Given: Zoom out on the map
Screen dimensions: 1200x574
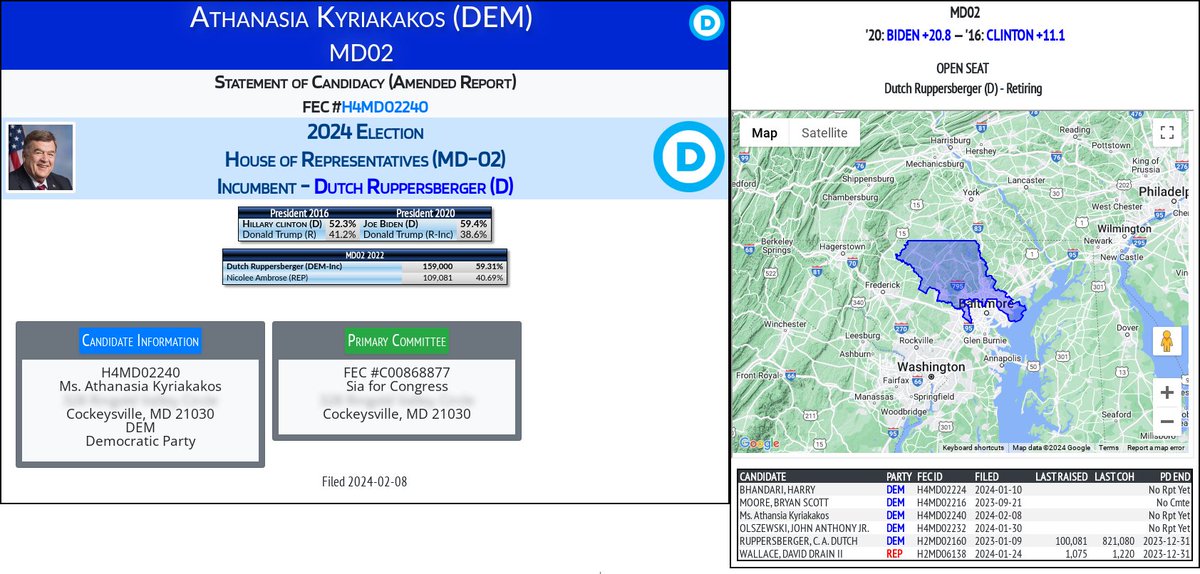Looking at the screenshot, I should click(x=1166, y=421).
